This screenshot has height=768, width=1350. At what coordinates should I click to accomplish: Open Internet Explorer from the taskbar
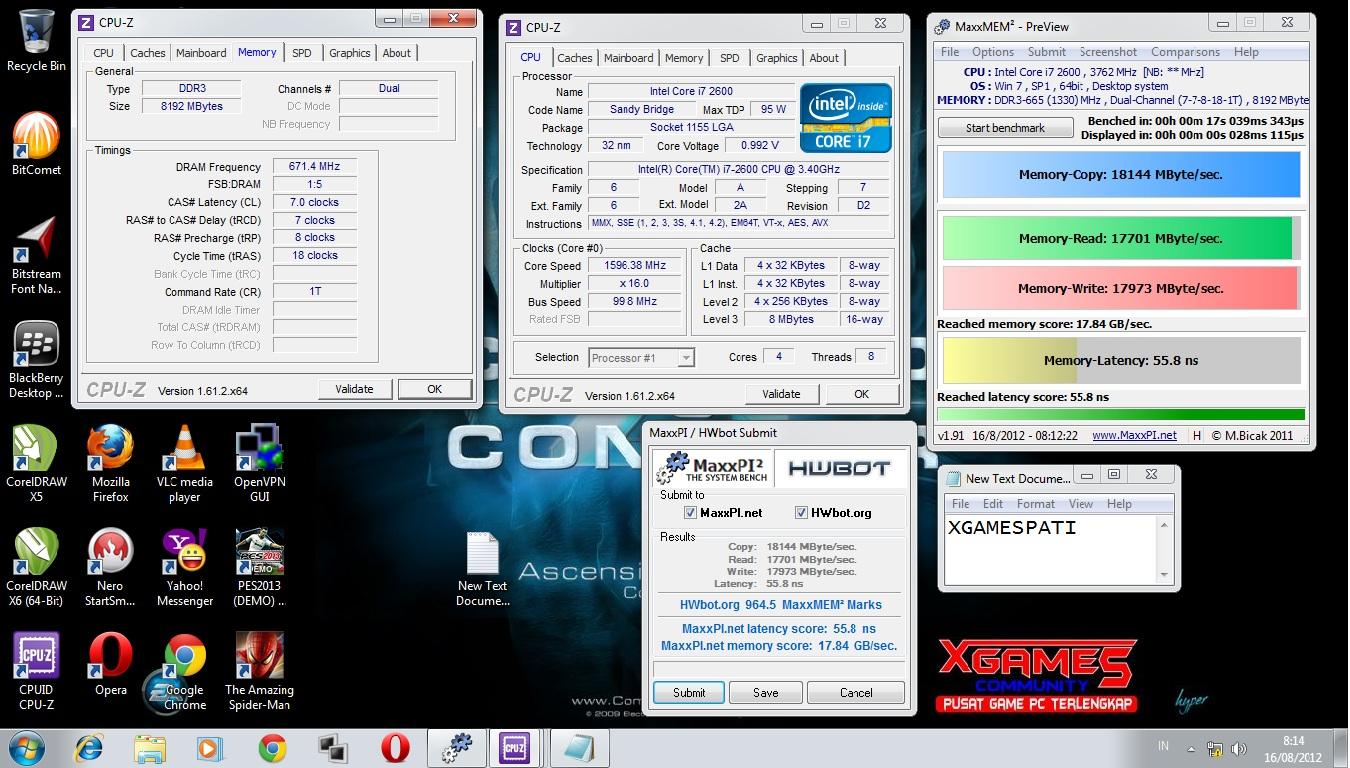tap(89, 748)
